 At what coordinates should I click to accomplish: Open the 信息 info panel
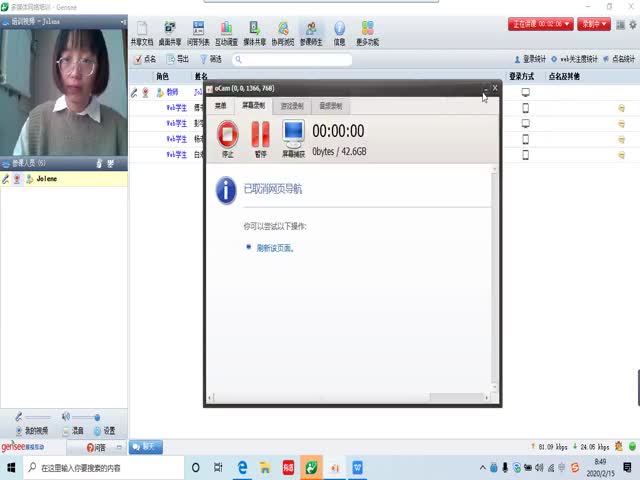(x=339, y=33)
